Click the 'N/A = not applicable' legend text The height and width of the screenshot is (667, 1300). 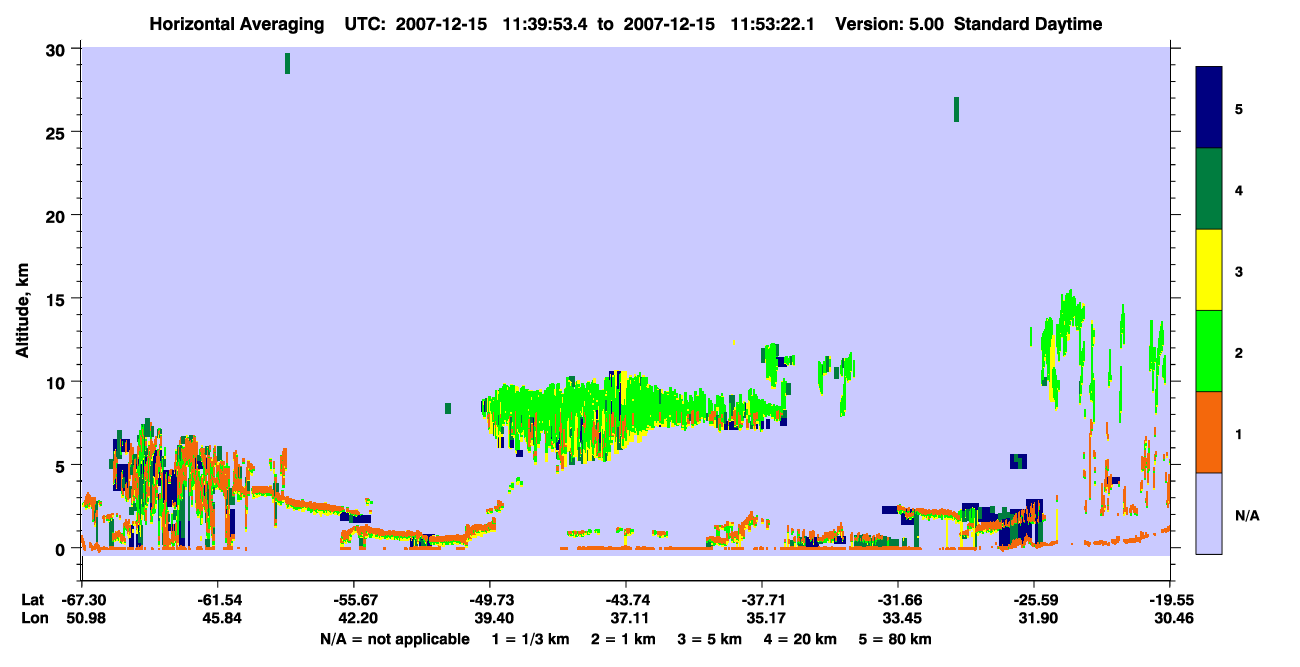tap(394, 639)
